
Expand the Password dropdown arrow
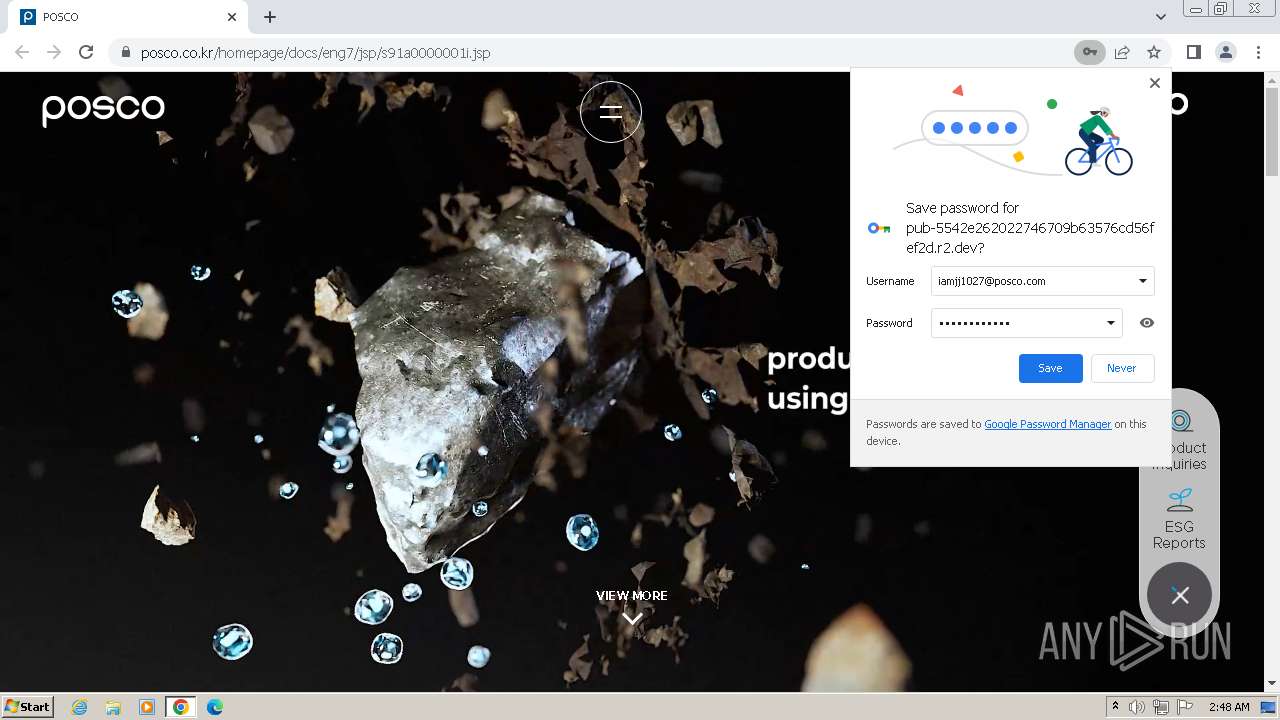point(1110,323)
